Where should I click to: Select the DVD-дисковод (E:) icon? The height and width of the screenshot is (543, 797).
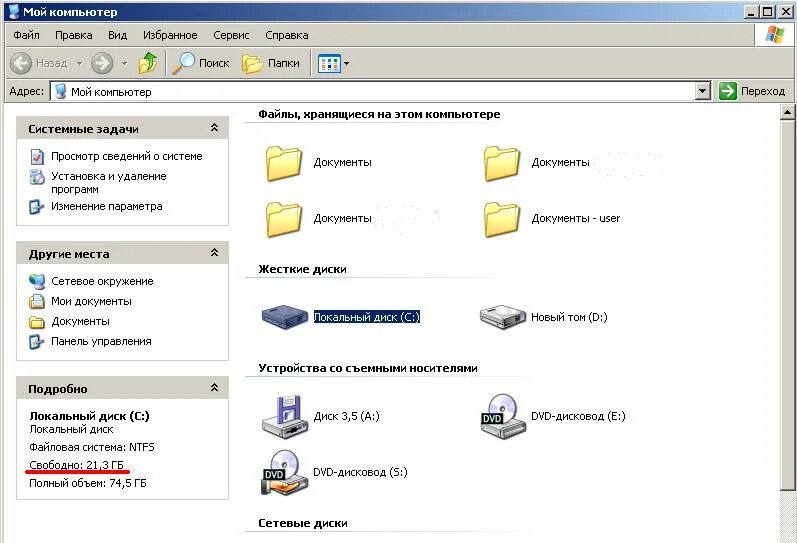(503, 416)
